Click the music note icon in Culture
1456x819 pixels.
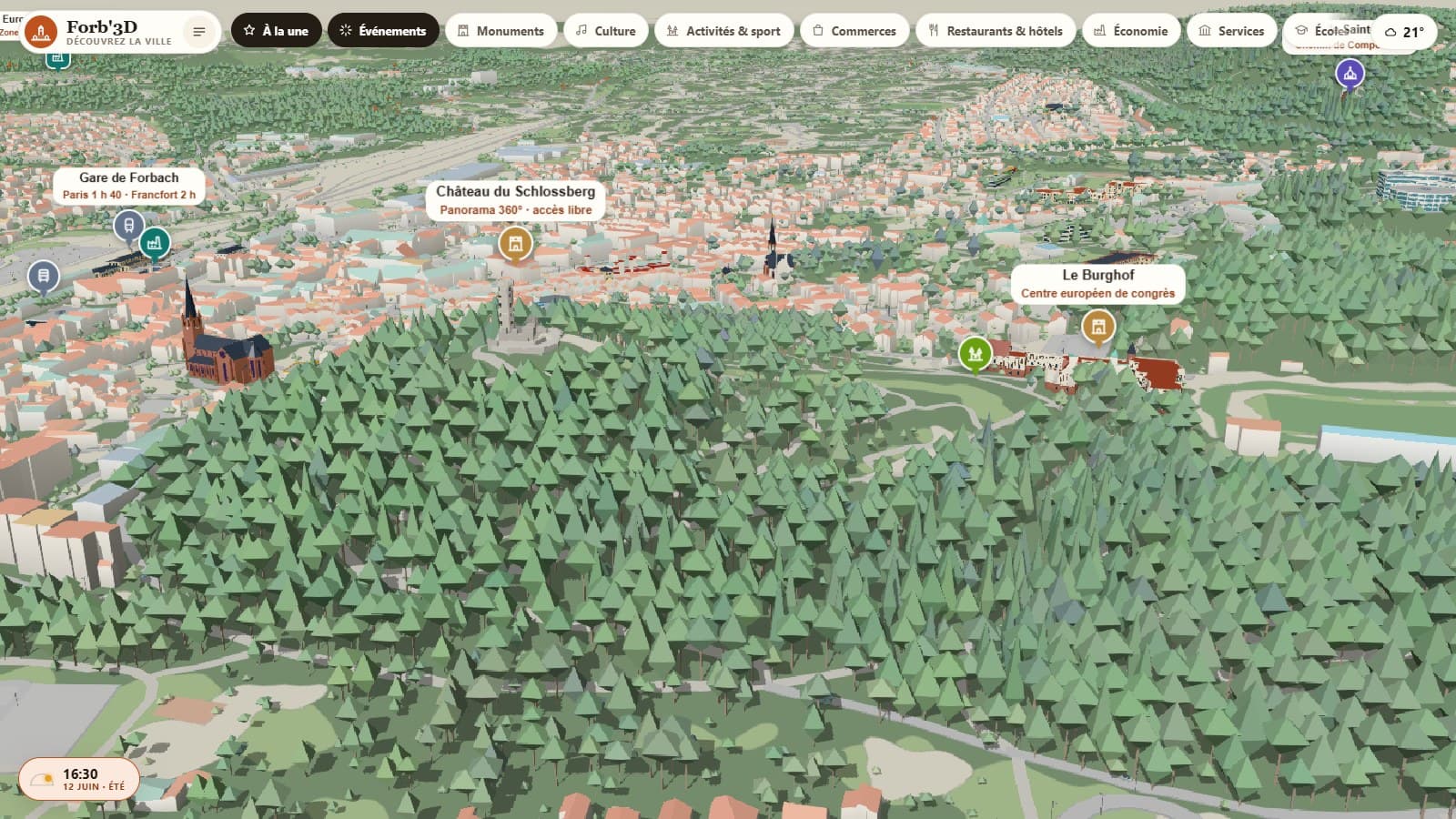click(581, 30)
